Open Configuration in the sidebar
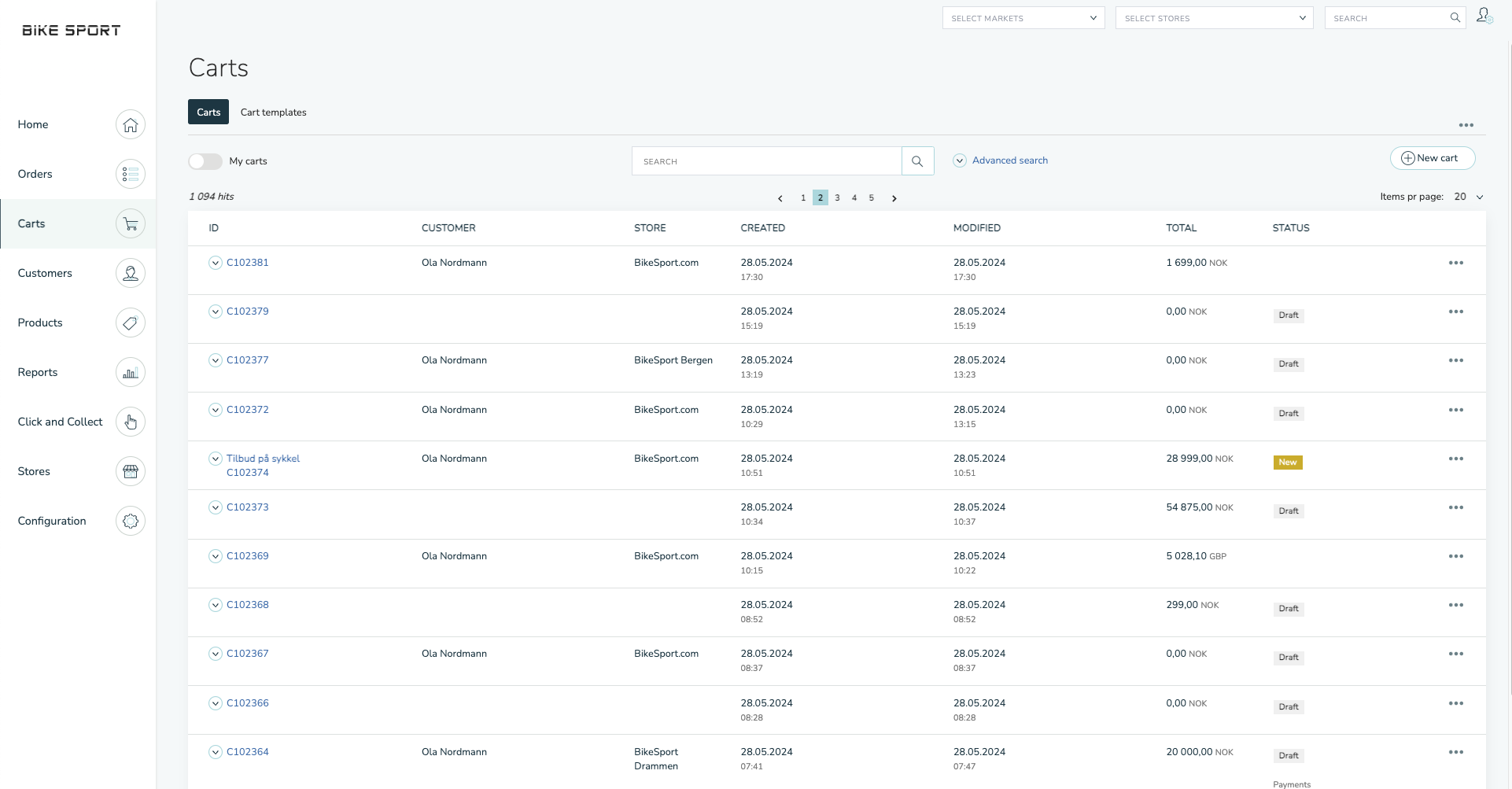The image size is (1512, 789). [x=52, y=521]
